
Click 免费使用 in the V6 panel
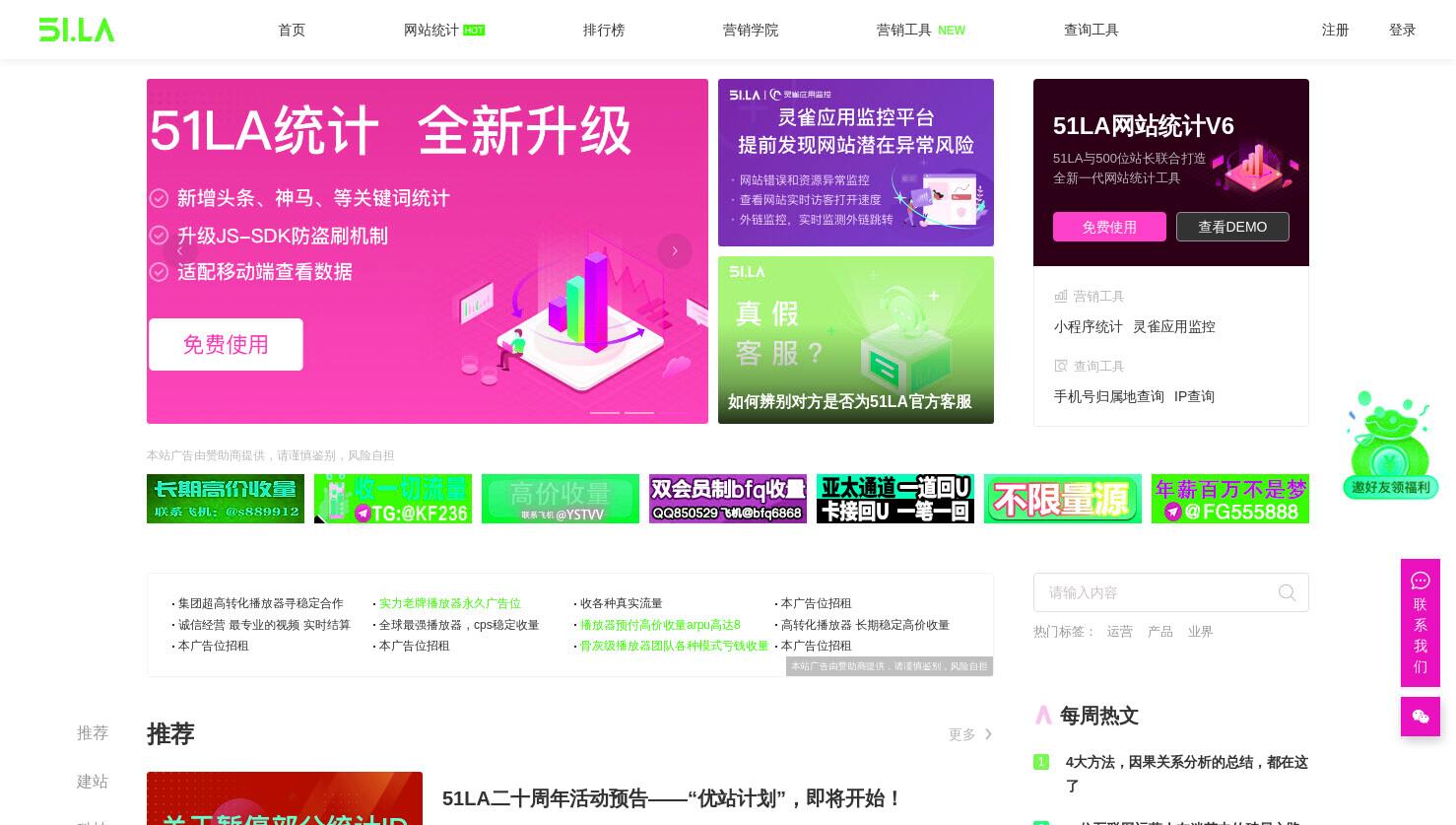coord(1109,227)
